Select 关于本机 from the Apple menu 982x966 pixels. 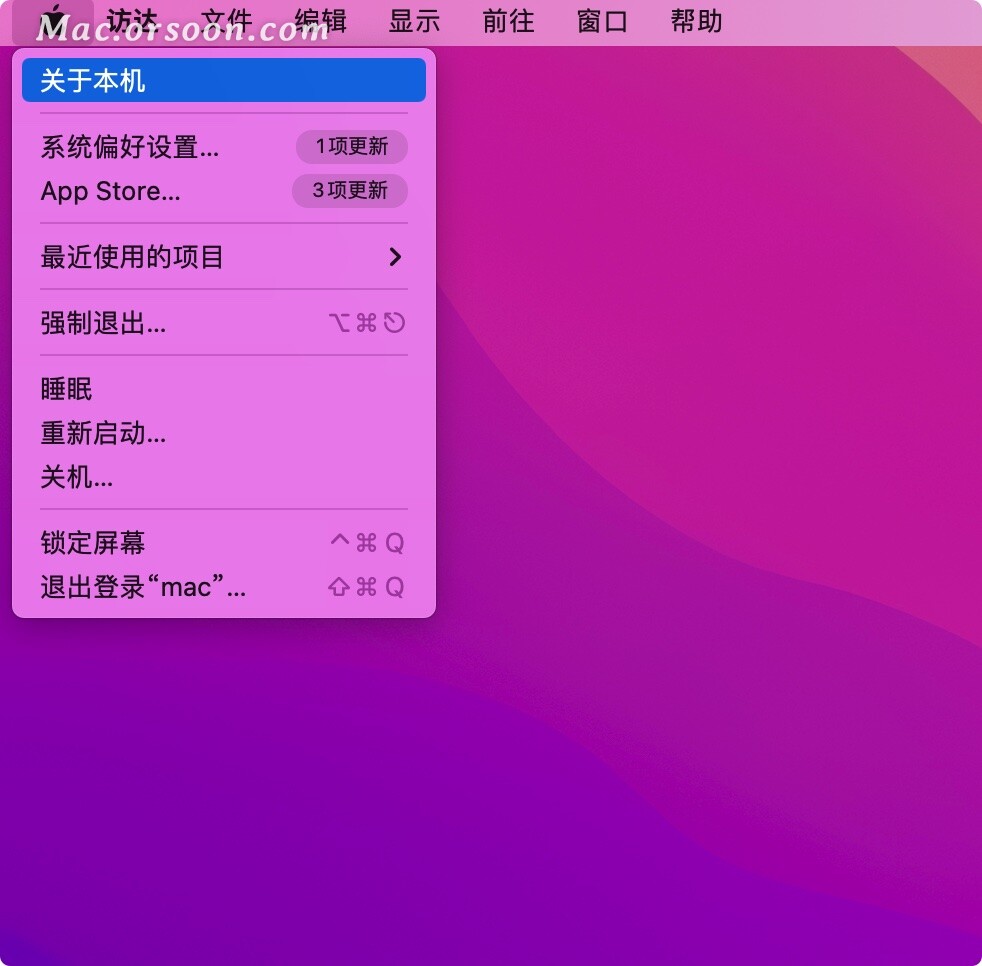click(224, 80)
